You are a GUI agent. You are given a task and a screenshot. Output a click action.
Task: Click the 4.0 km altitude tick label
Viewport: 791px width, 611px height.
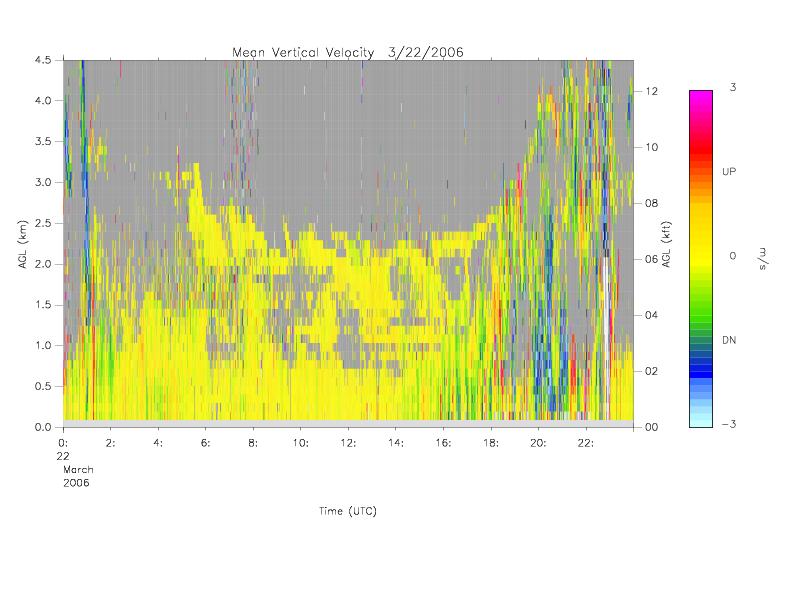(x=43, y=100)
